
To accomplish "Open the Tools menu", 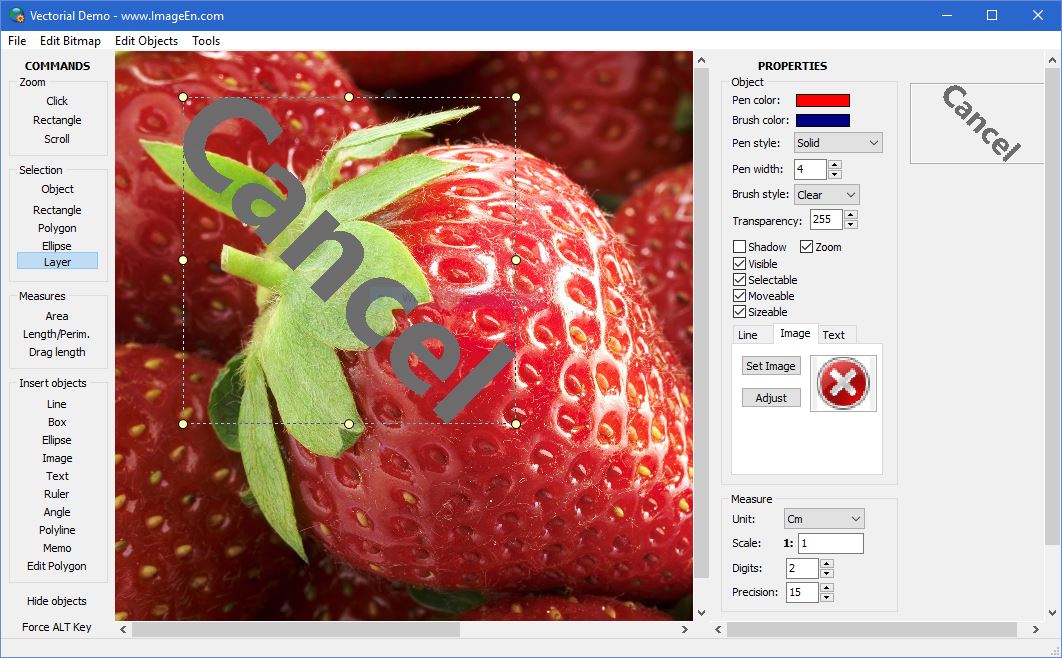I will click(x=206, y=41).
